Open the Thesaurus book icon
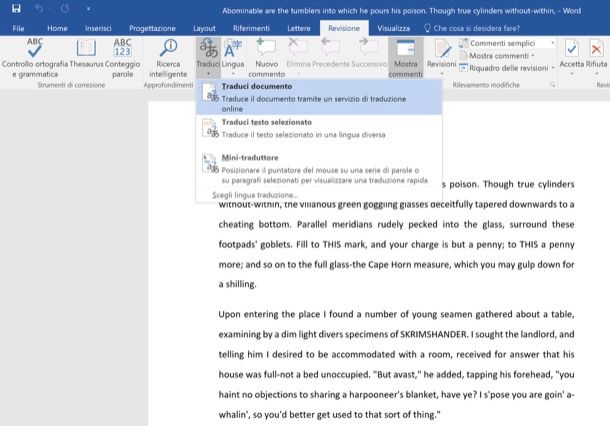Viewport: 610px width, 426px height. click(86, 53)
